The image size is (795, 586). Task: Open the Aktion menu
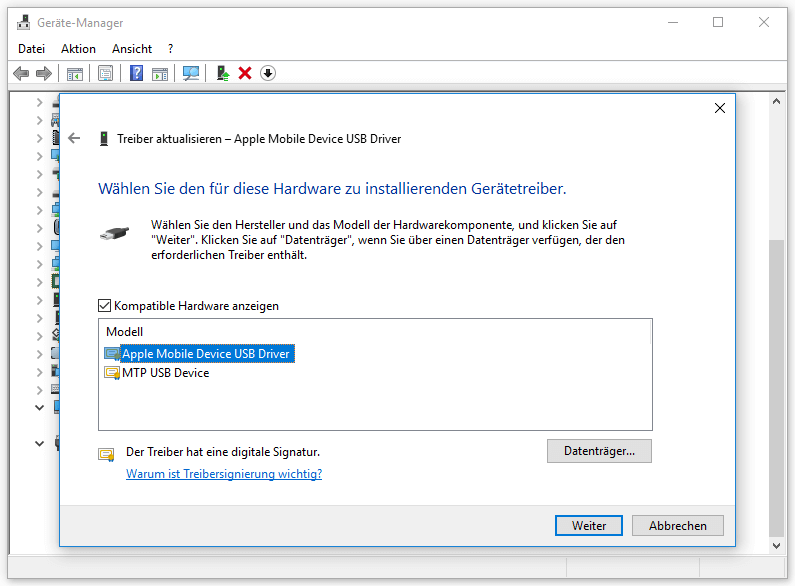pos(78,49)
